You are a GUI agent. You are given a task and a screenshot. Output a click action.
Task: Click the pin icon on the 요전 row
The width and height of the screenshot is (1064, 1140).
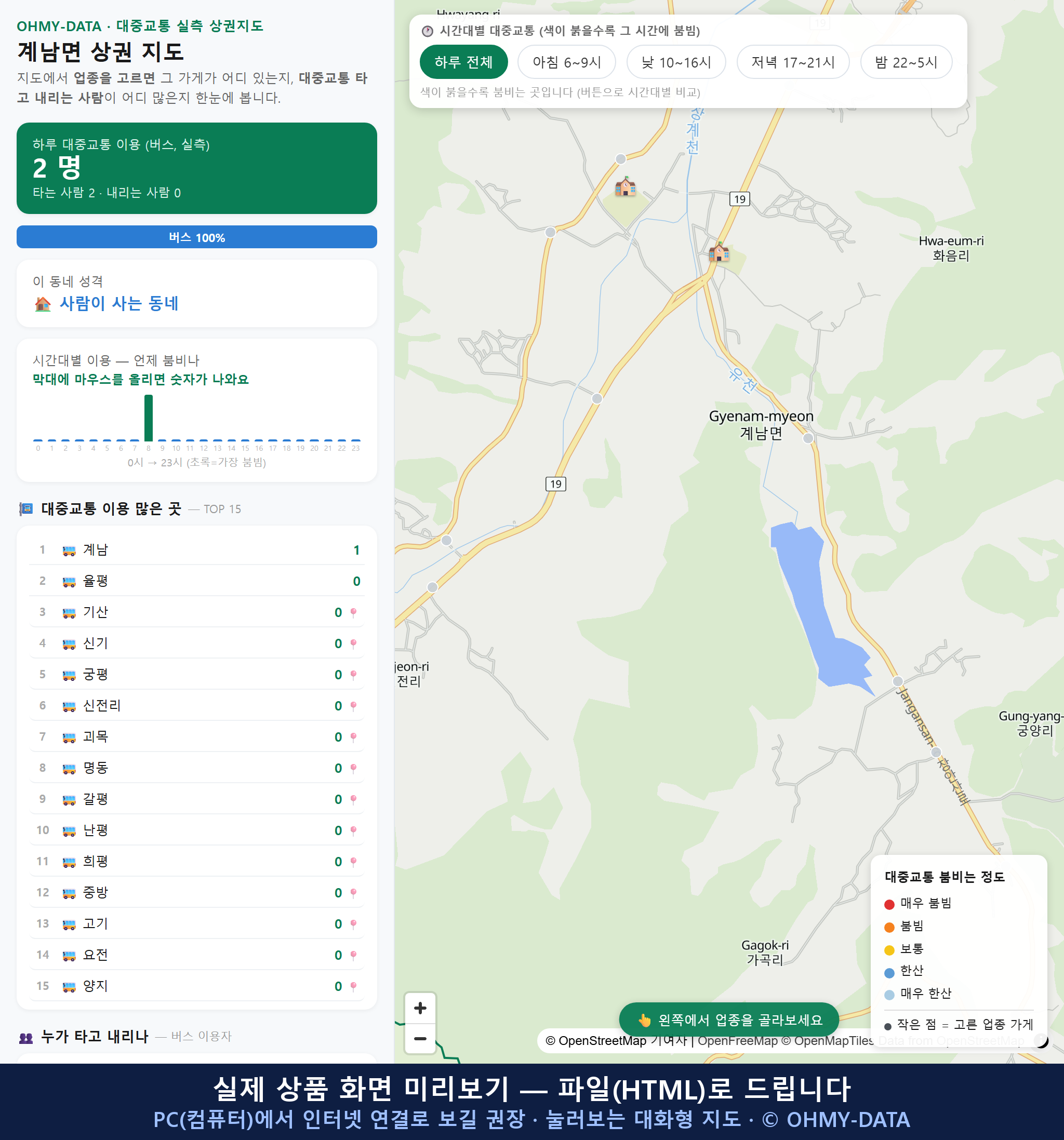(x=353, y=955)
